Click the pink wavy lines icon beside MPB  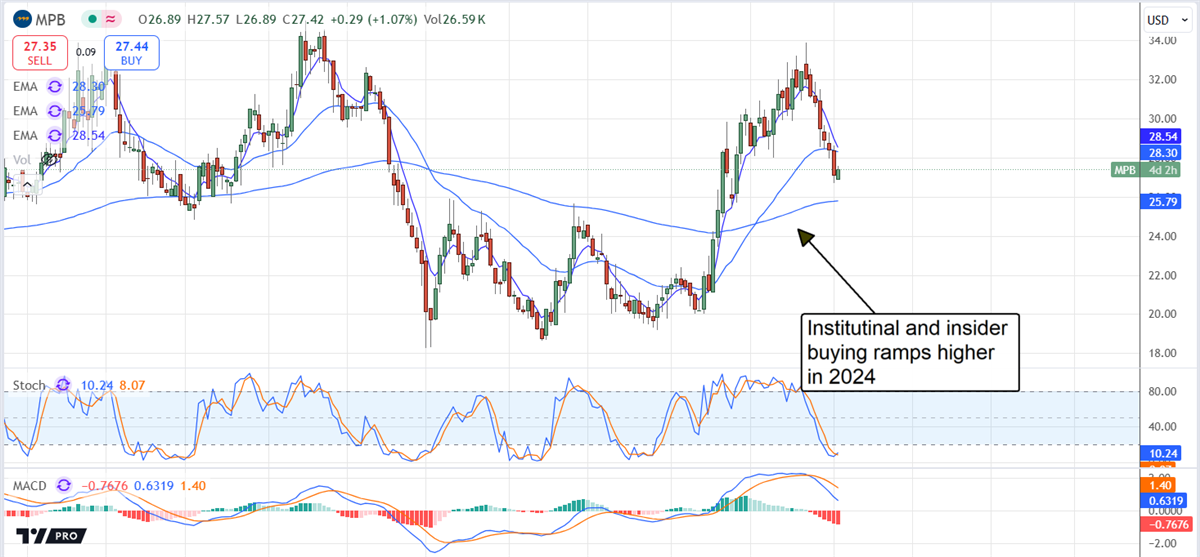click(111, 19)
